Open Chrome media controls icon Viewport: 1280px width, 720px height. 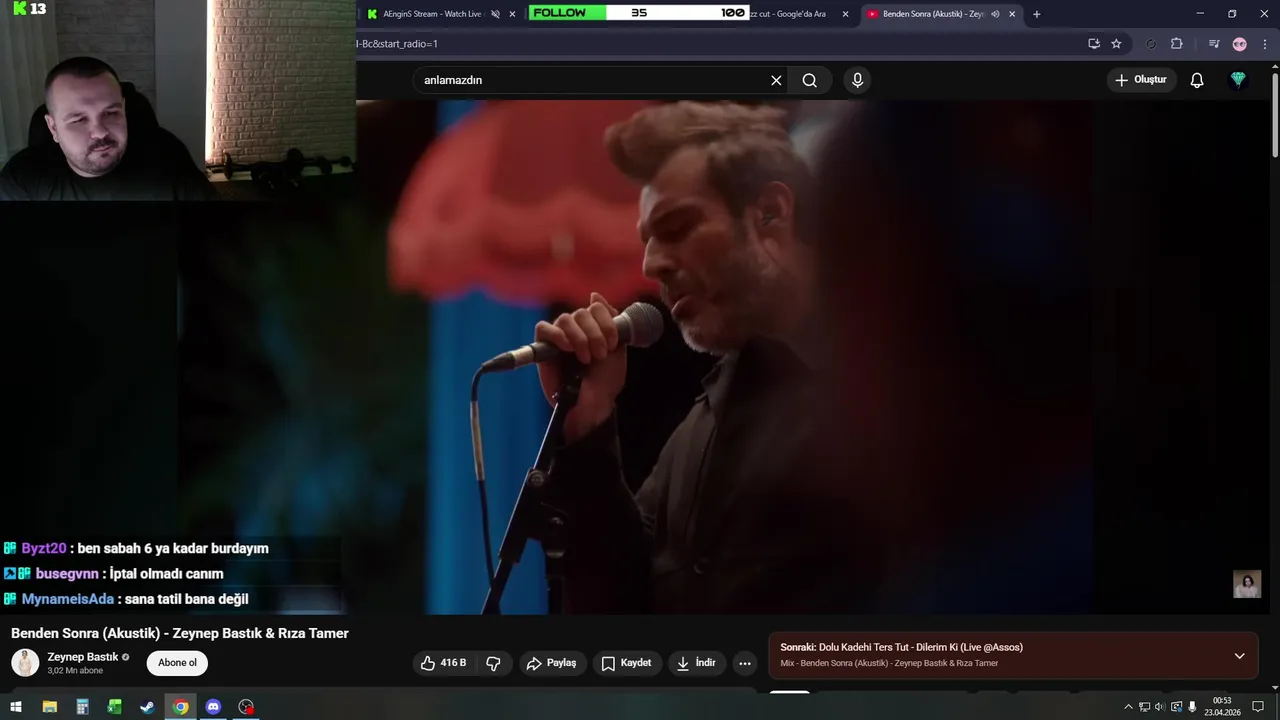point(1214,44)
